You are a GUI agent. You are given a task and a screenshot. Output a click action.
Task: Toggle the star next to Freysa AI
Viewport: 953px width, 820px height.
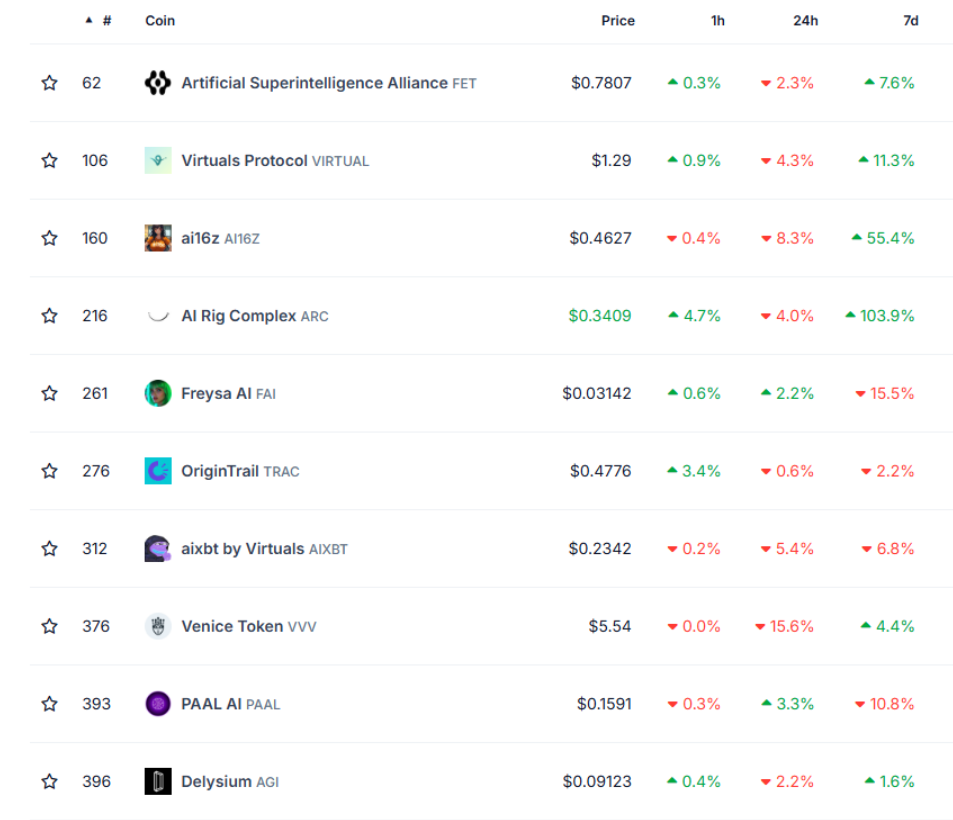(49, 393)
